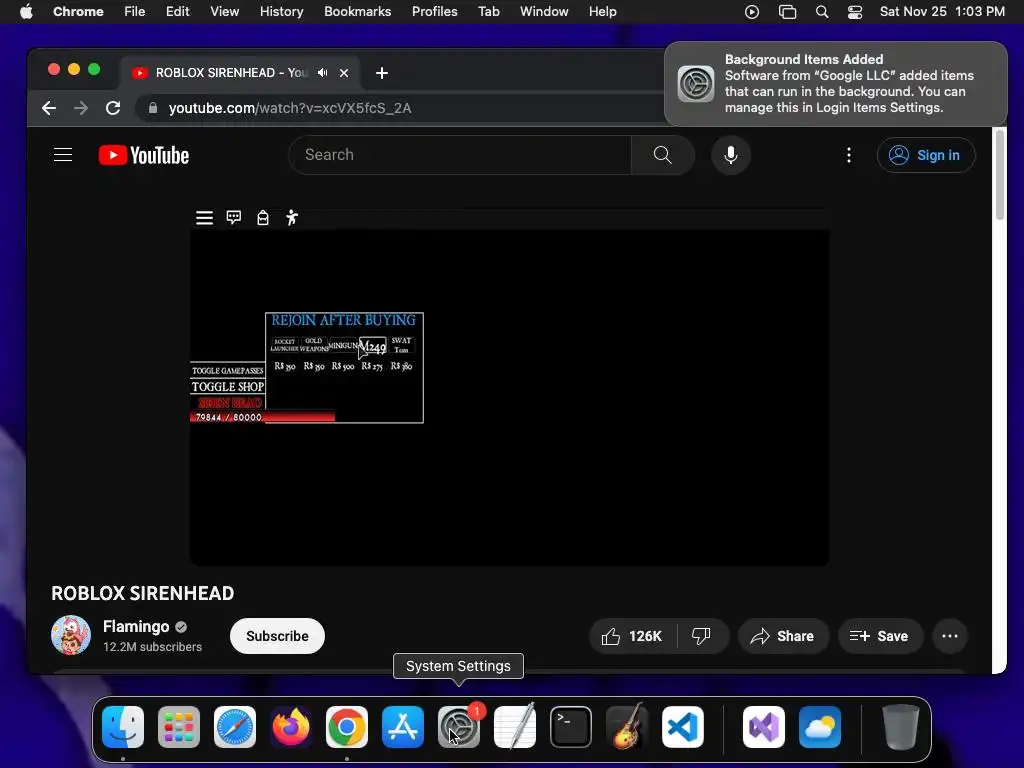
Task: Launch Firefox from the Dock
Action: tap(291, 727)
